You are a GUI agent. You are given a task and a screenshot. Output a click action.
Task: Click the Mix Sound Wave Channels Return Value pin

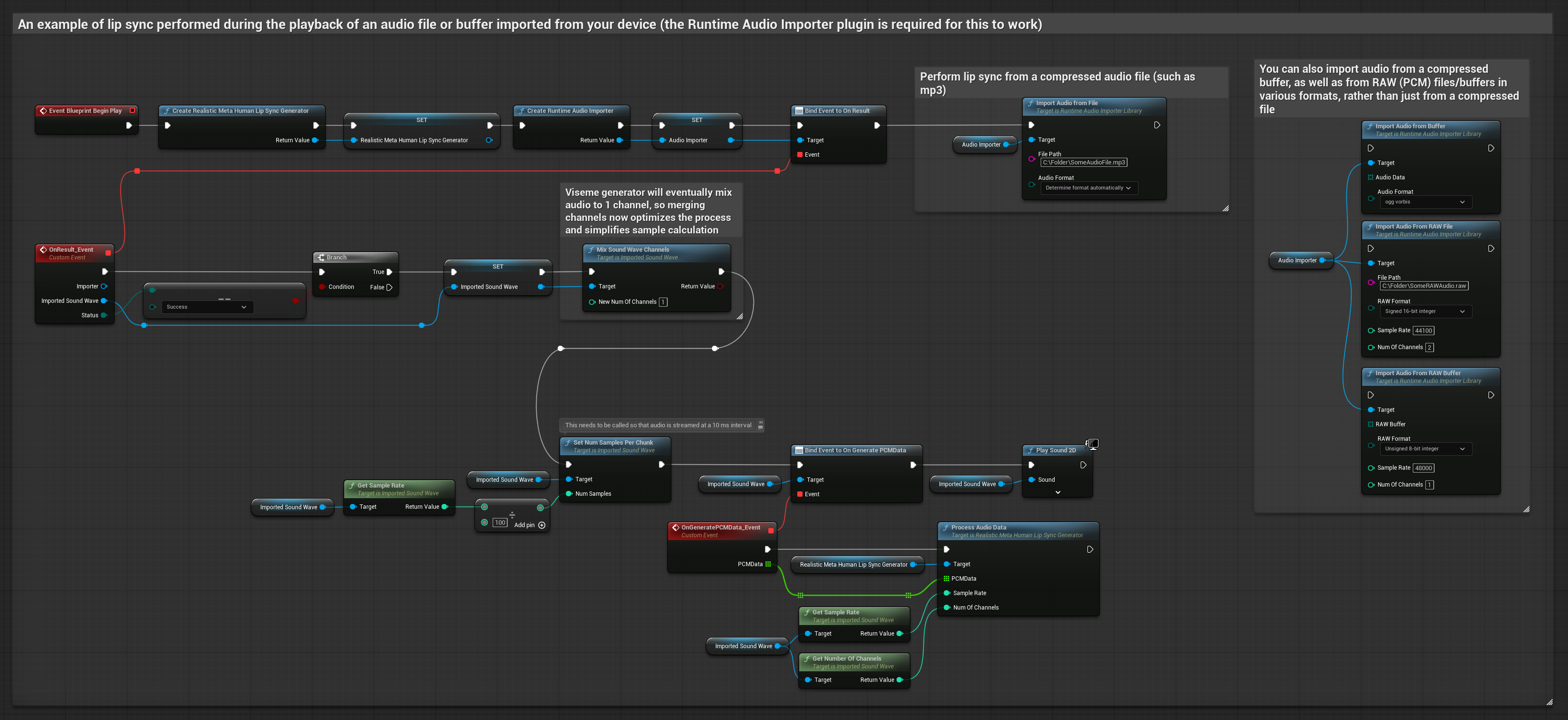(x=721, y=286)
